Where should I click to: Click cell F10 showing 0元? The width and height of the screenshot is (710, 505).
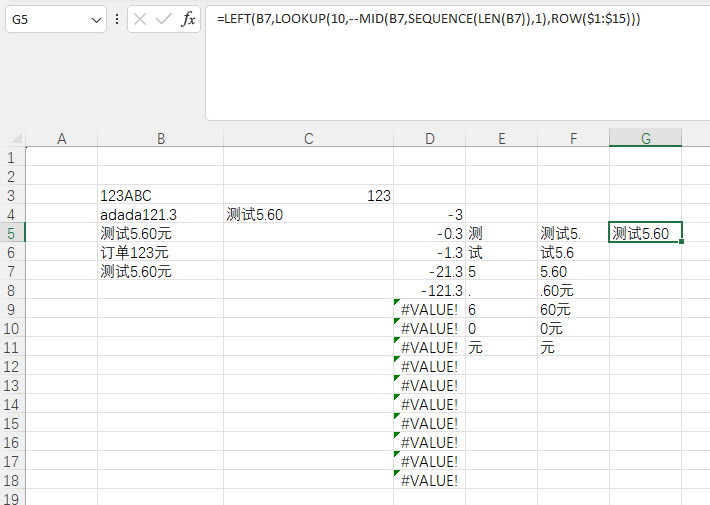tap(573, 328)
